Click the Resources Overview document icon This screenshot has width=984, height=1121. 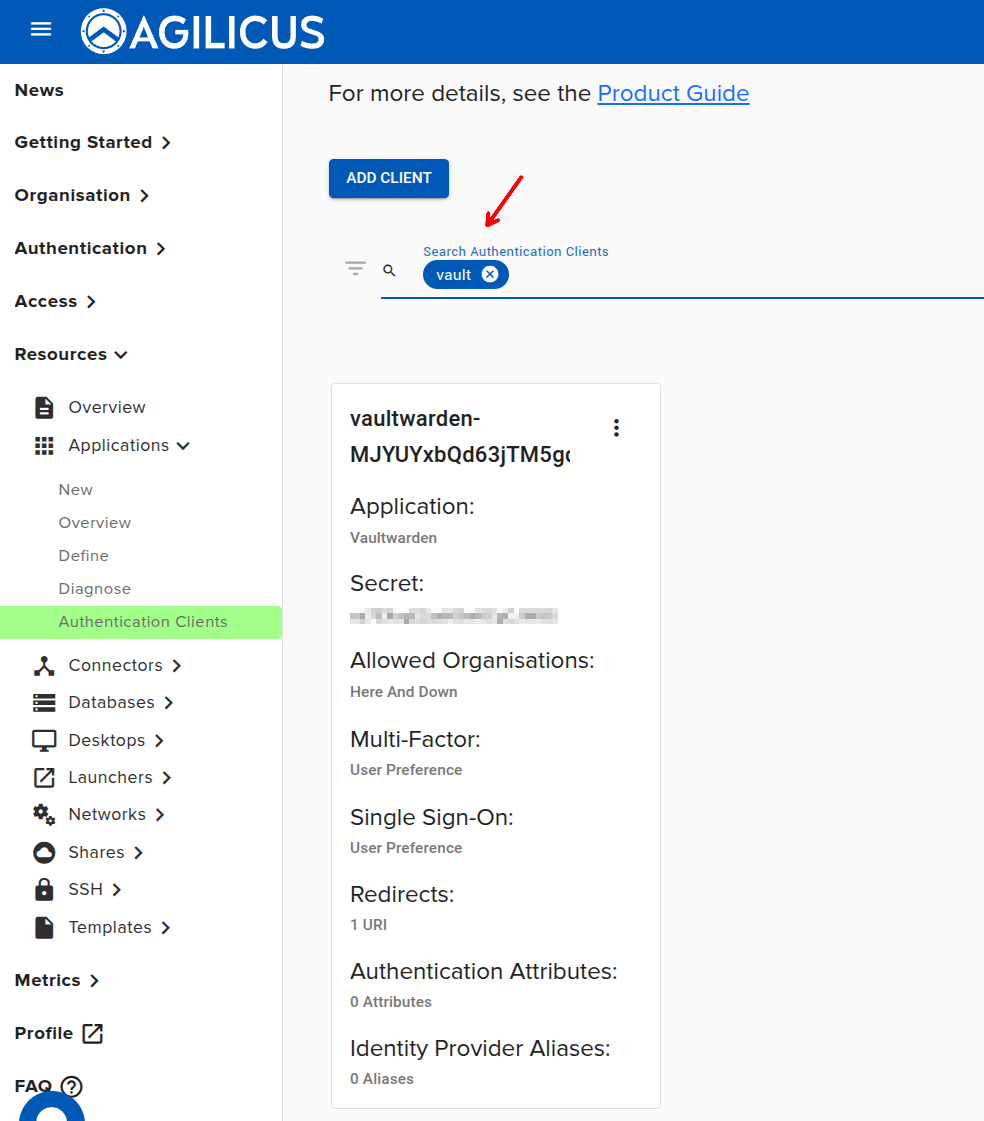[x=44, y=408]
